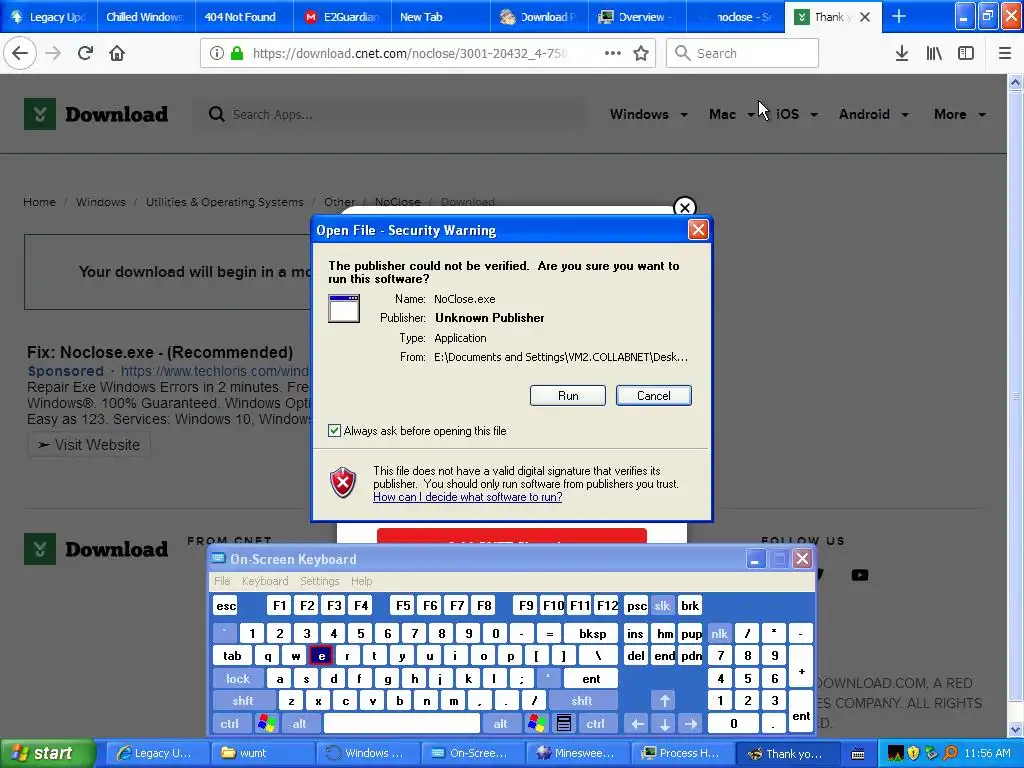Open the Settings menu in On-Screen Keyboard

pyautogui.click(x=319, y=581)
